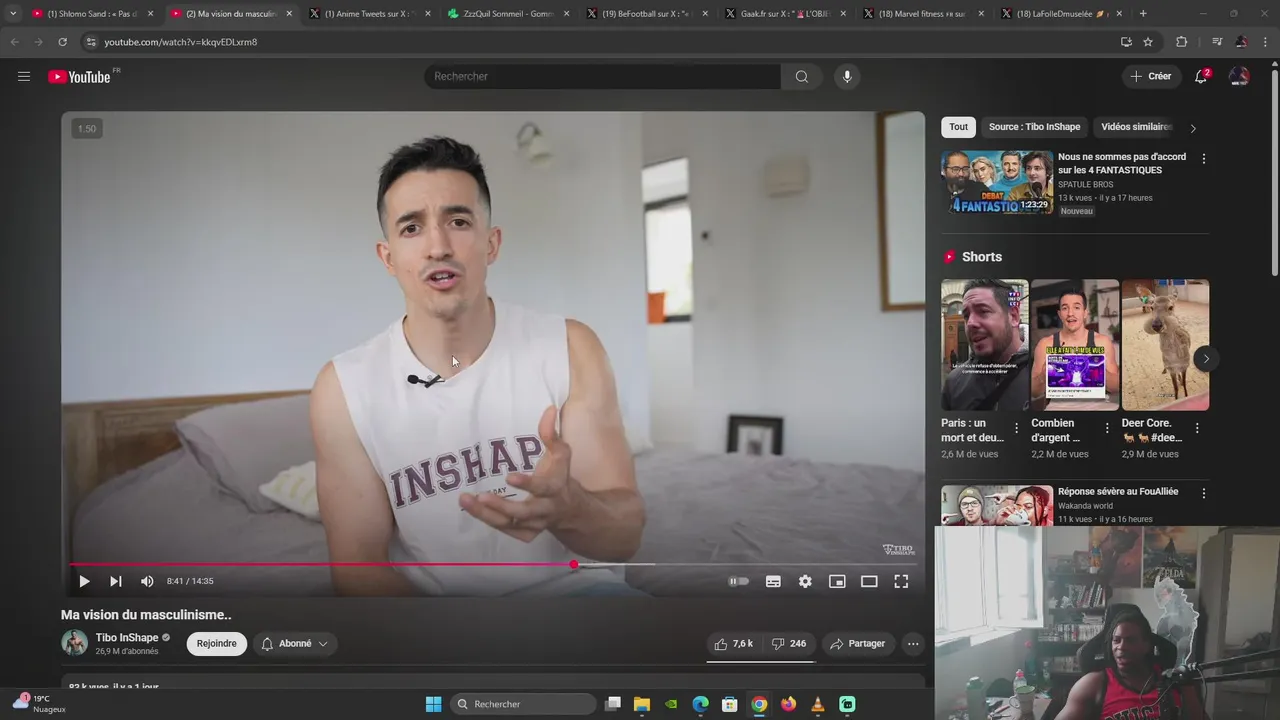The width and height of the screenshot is (1280, 720).
Task: Reload the page
Action: click(62, 42)
